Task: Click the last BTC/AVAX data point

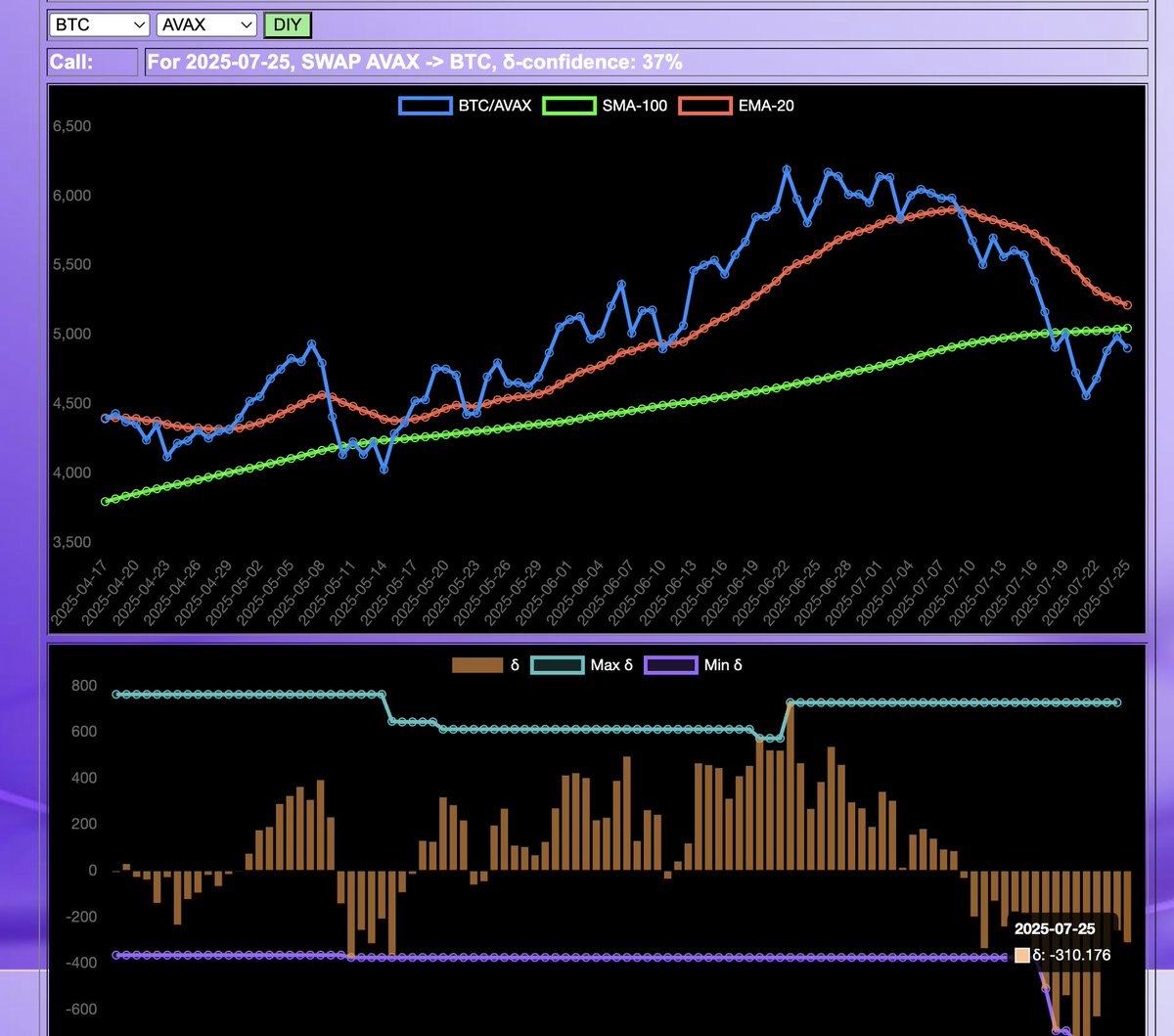Action: point(1127,348)
